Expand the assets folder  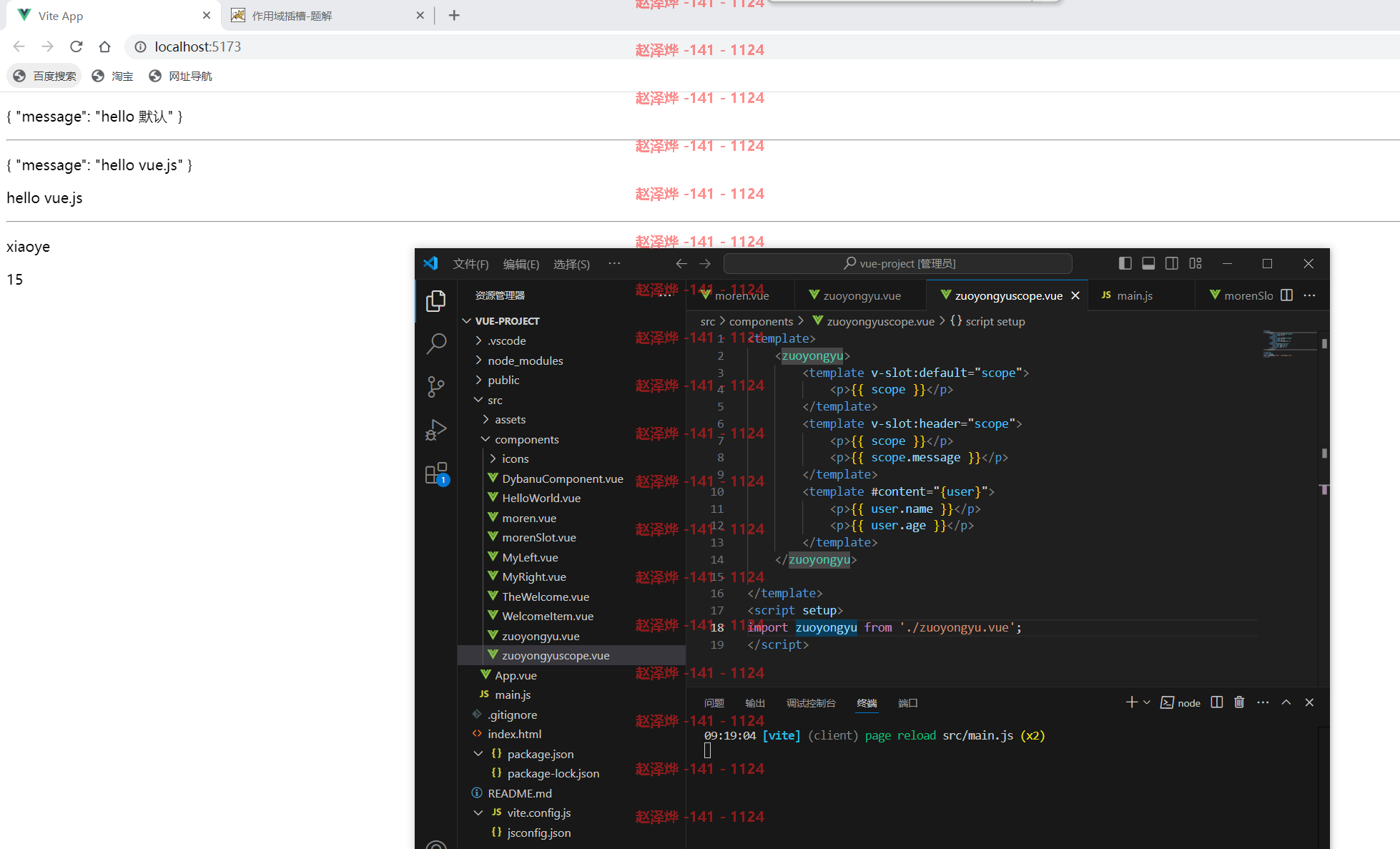[x=485, y=419]
